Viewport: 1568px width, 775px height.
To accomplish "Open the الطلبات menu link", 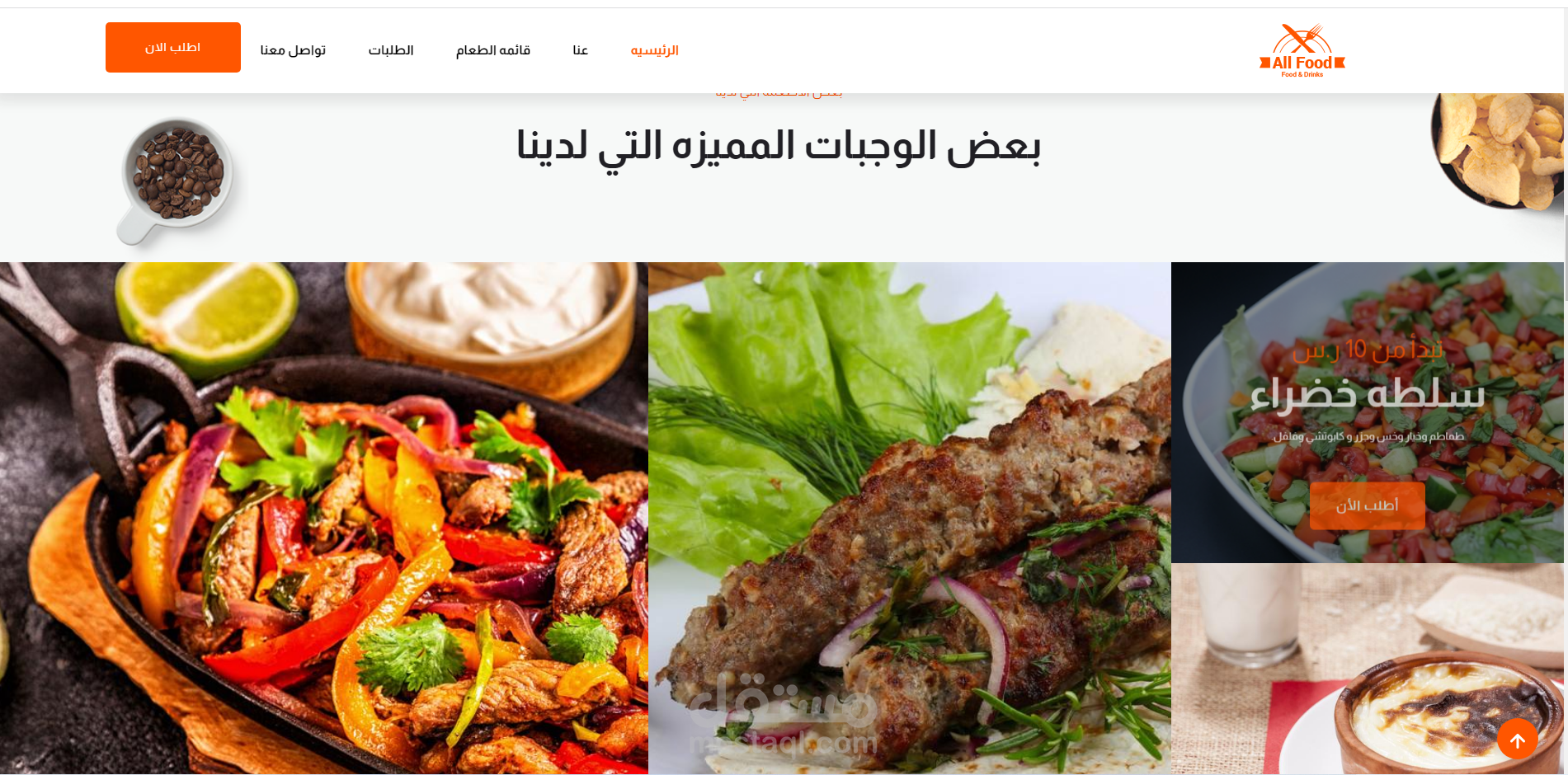I will (391, 50).
